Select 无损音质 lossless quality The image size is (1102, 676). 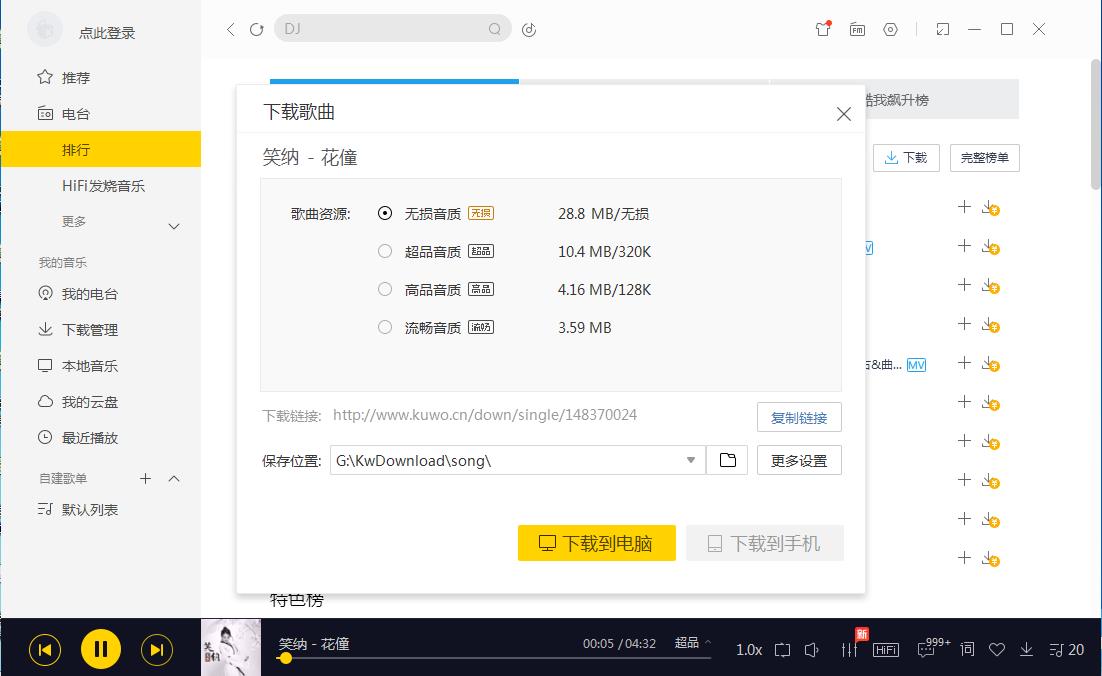pos(385,213)
